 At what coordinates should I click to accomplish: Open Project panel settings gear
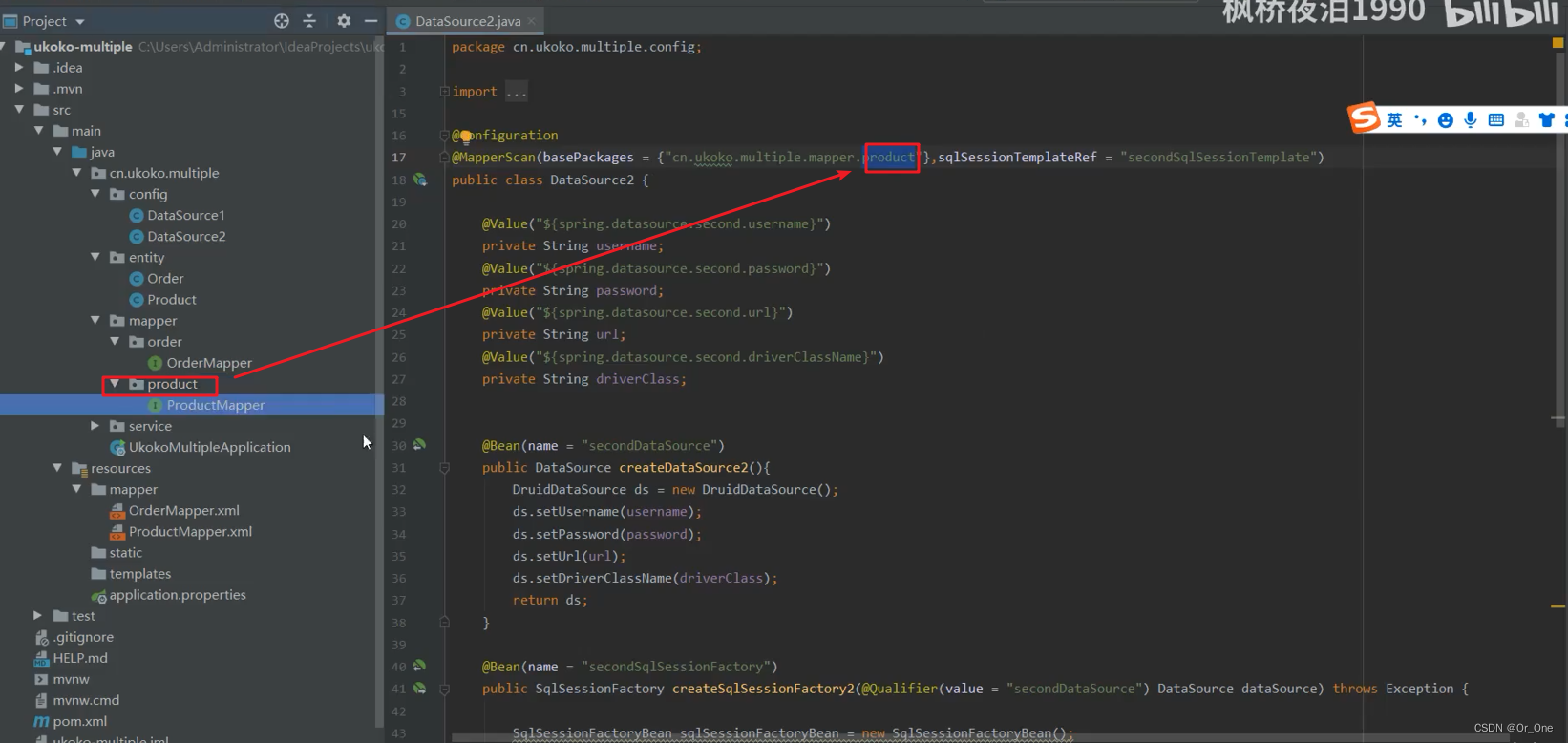point(344,21)
